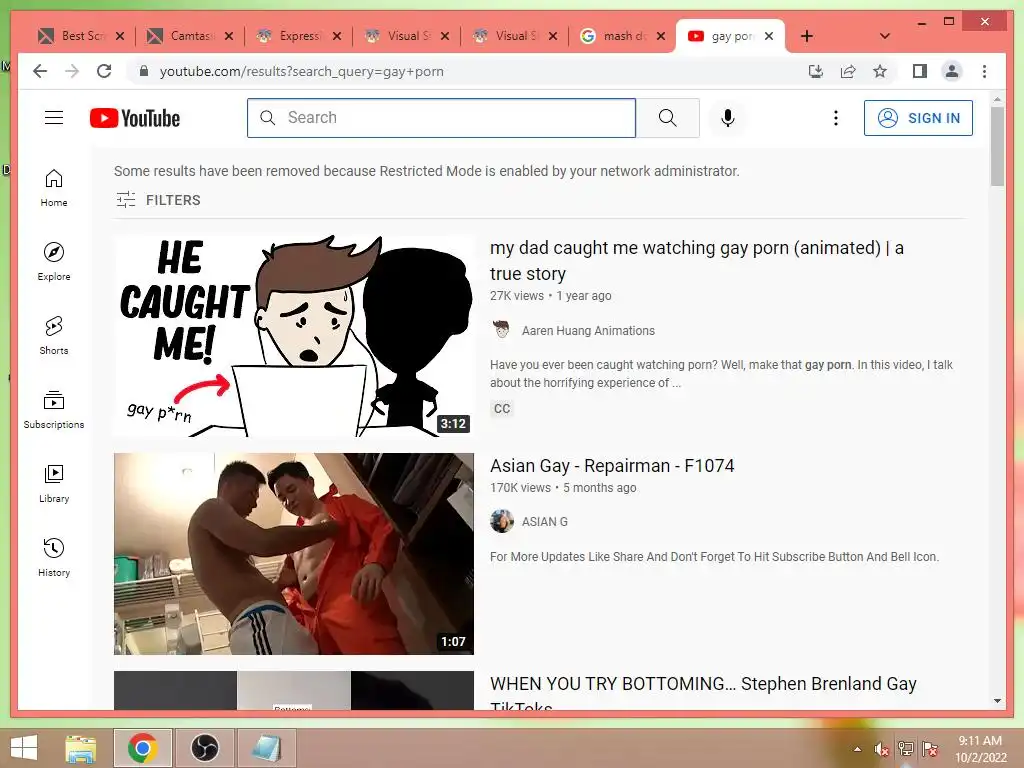Switch to the 'Best Scr' tab
Viewport: 1024px width, 768px height.
click(x=82, y=36)
